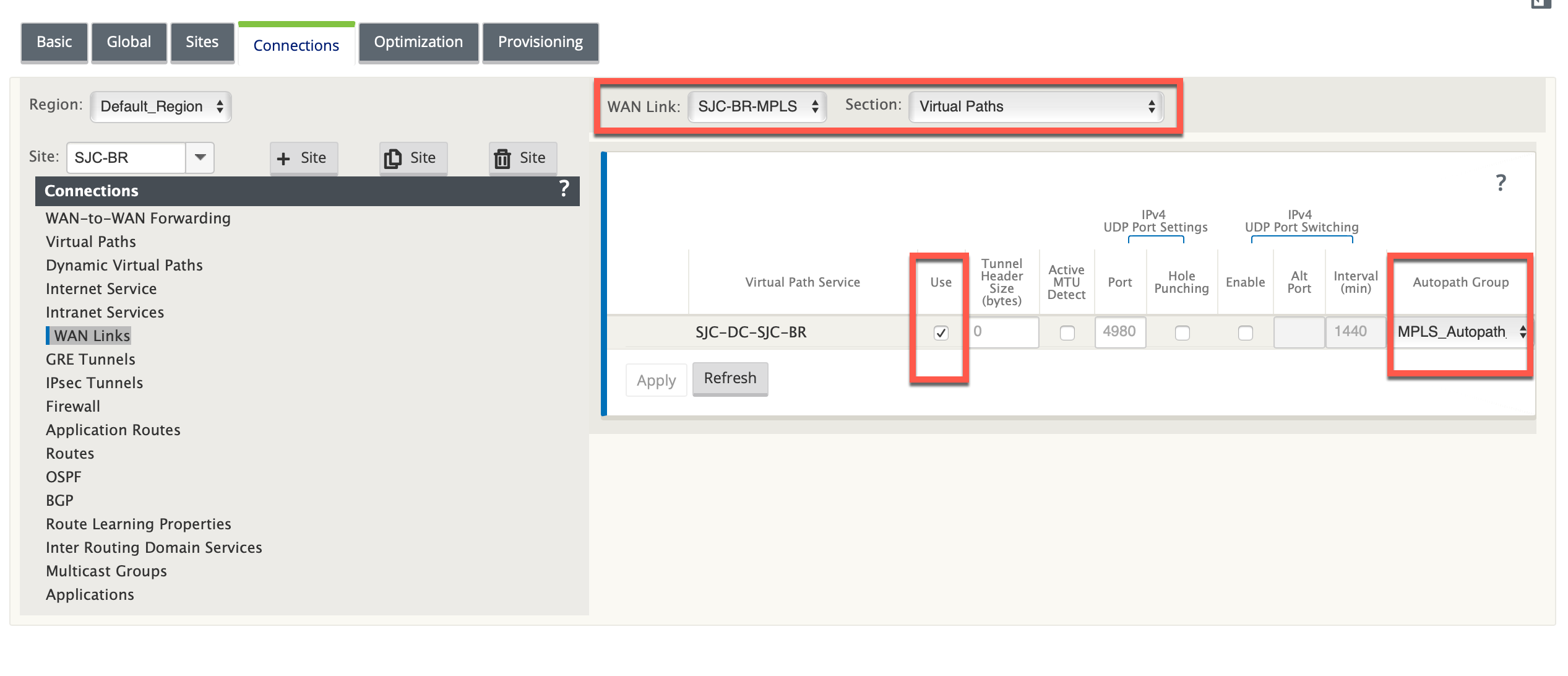Click the Alt Port field
Viewport: 1568px width, 676px height.
tap(1299, 332)
